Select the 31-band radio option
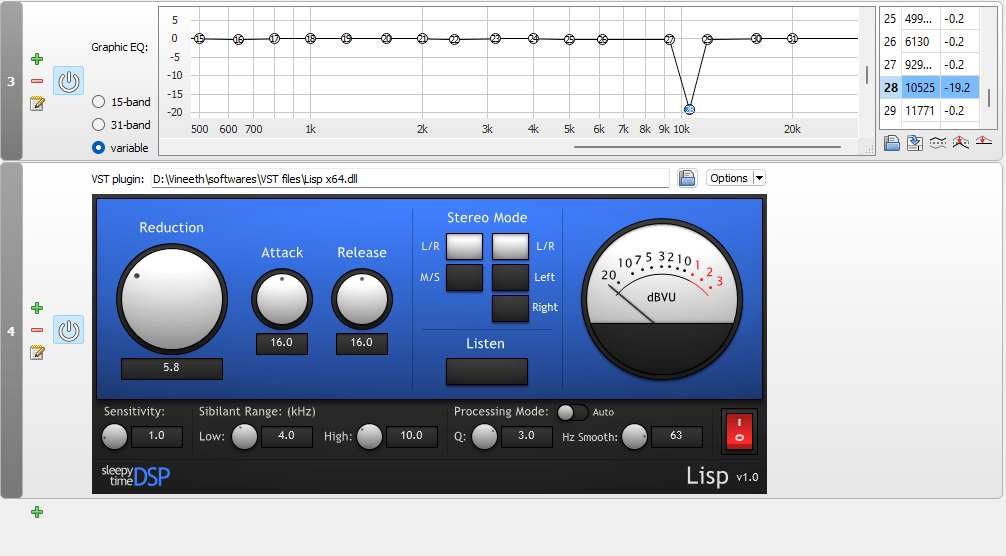 pos(98,124)
